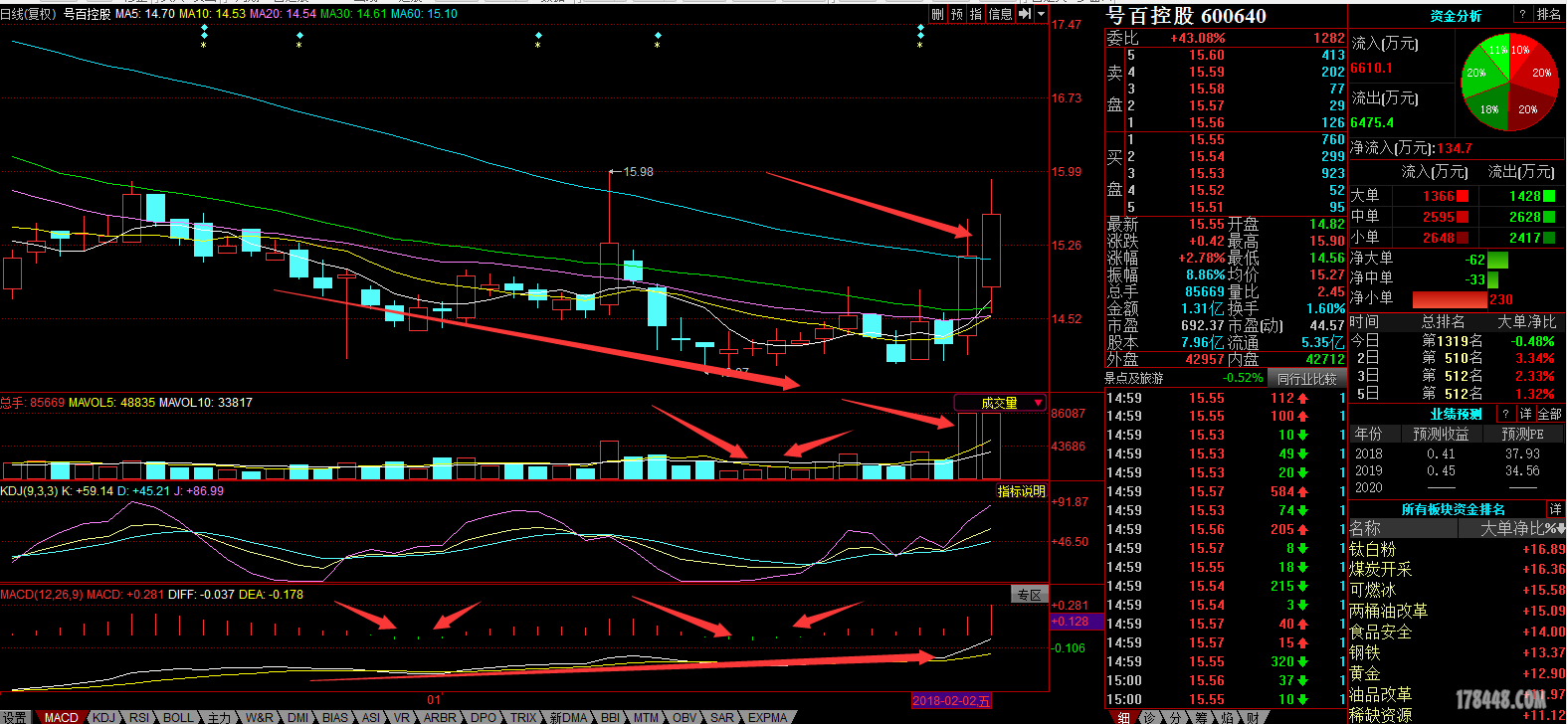Select the 焰 tab below the trade list
Viewport: 1568px width, 724px height.
click(1227, 717)
